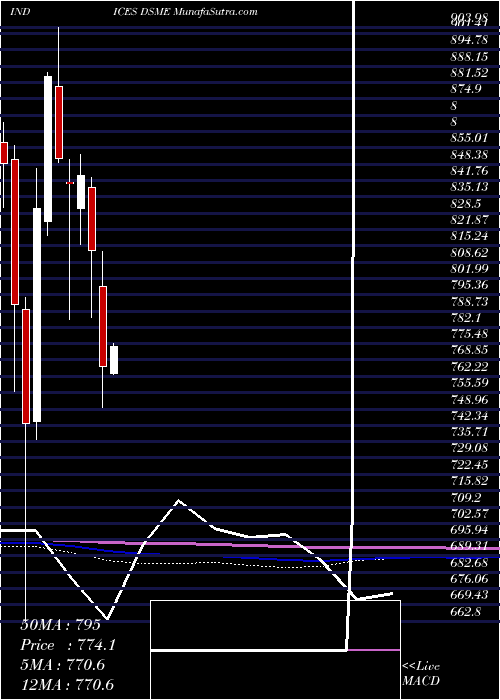This screenshot has height=700, width=500.
Task: Select the 768.85 price label
Action: click(469, 350)
